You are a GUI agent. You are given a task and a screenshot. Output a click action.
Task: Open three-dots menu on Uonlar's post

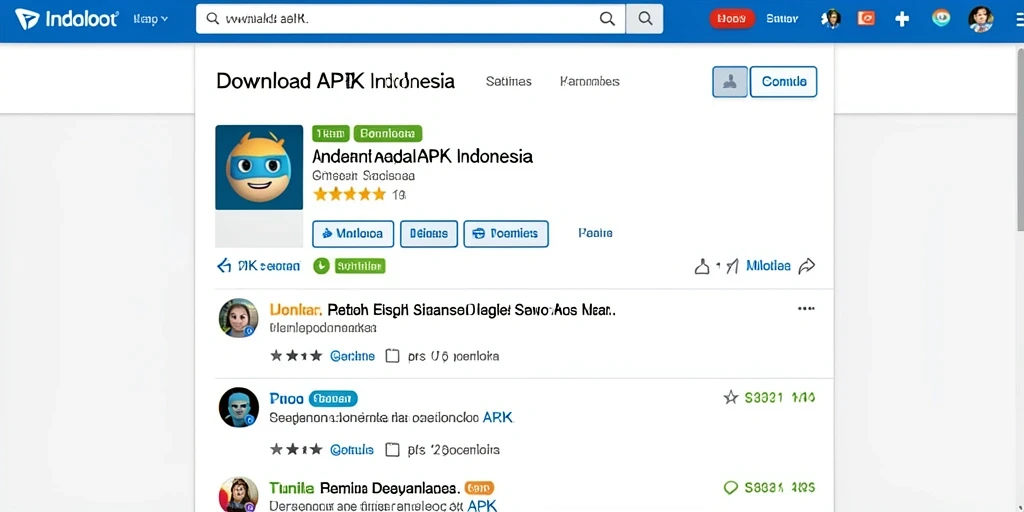(807, 308)
